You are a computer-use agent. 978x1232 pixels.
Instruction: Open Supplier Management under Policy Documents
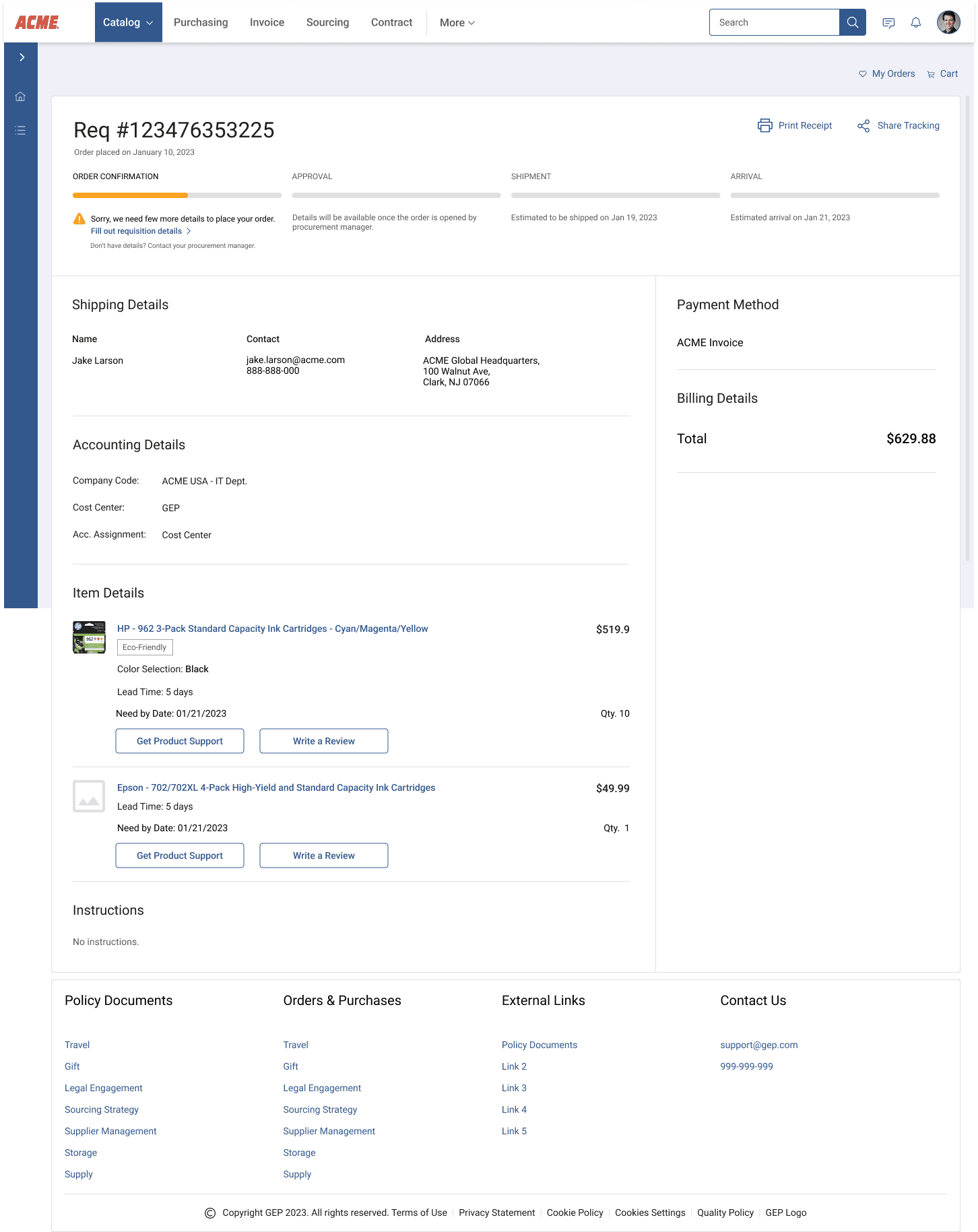coord(110,1131)
